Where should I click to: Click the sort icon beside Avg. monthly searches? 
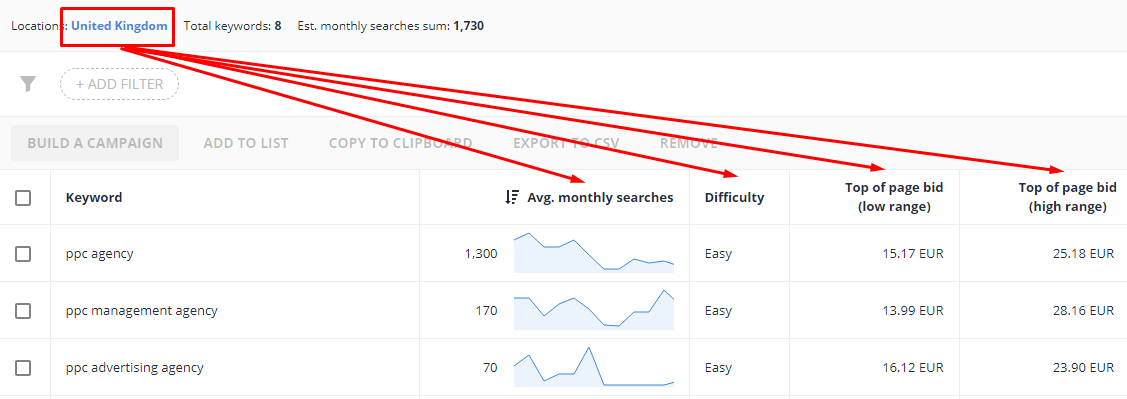[x=512, y=197]
